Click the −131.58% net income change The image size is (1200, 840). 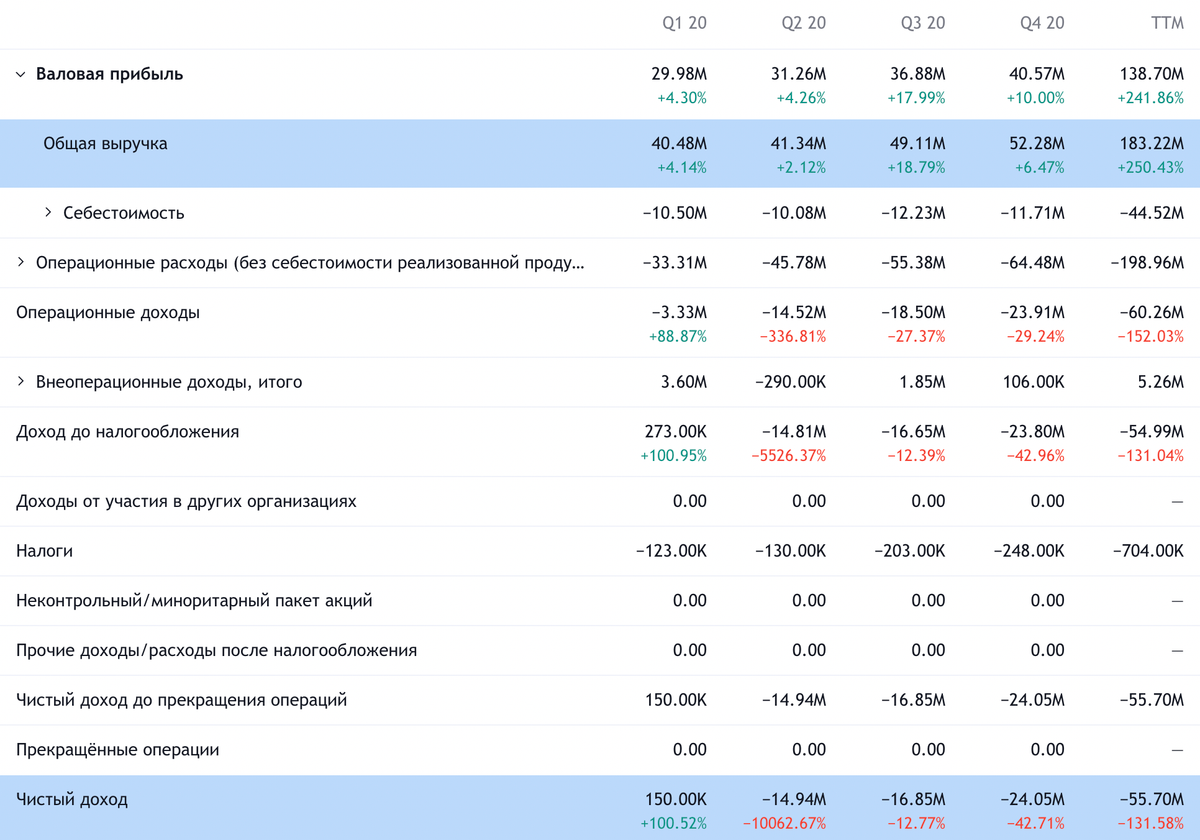(x=1151, y=824)
